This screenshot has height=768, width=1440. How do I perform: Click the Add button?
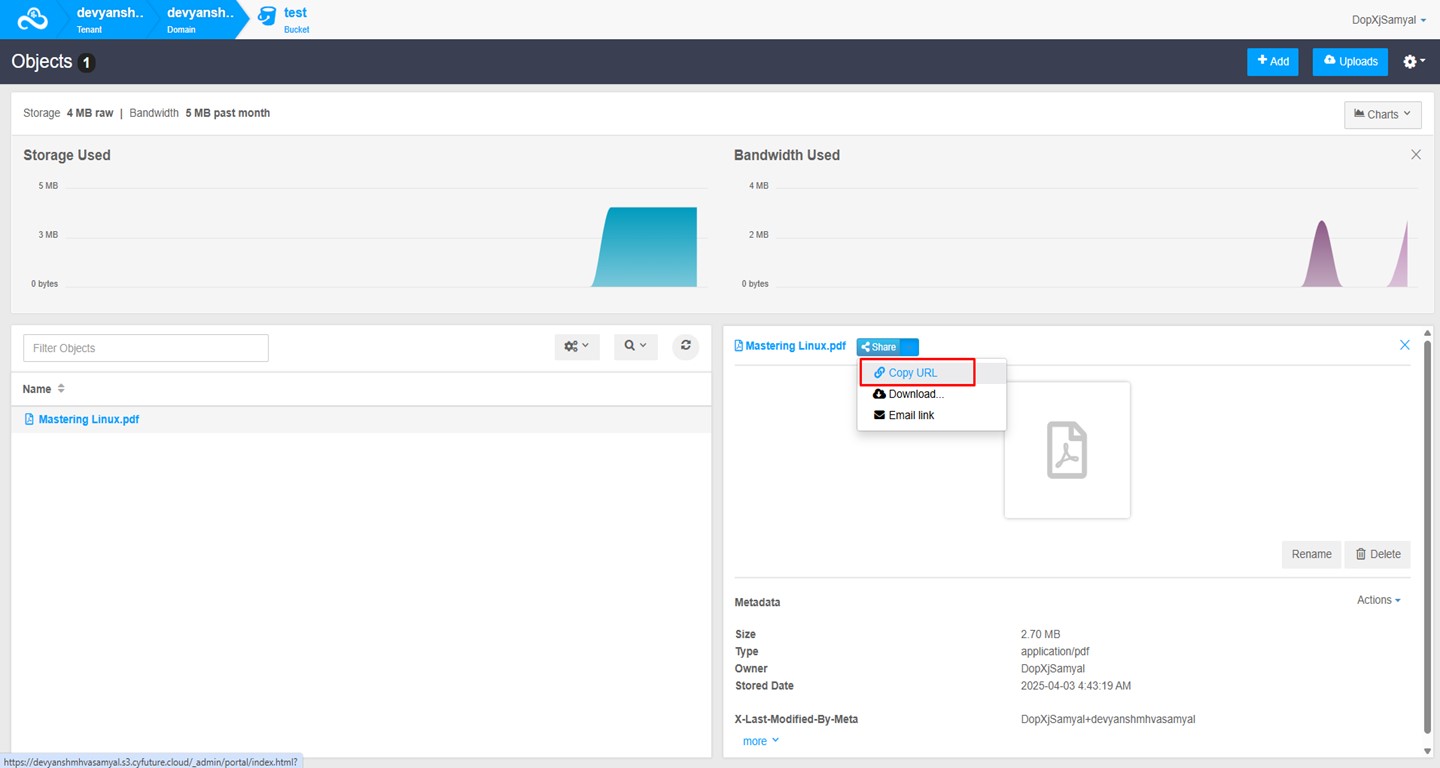pyautogui.click(x=1272, y=61)
